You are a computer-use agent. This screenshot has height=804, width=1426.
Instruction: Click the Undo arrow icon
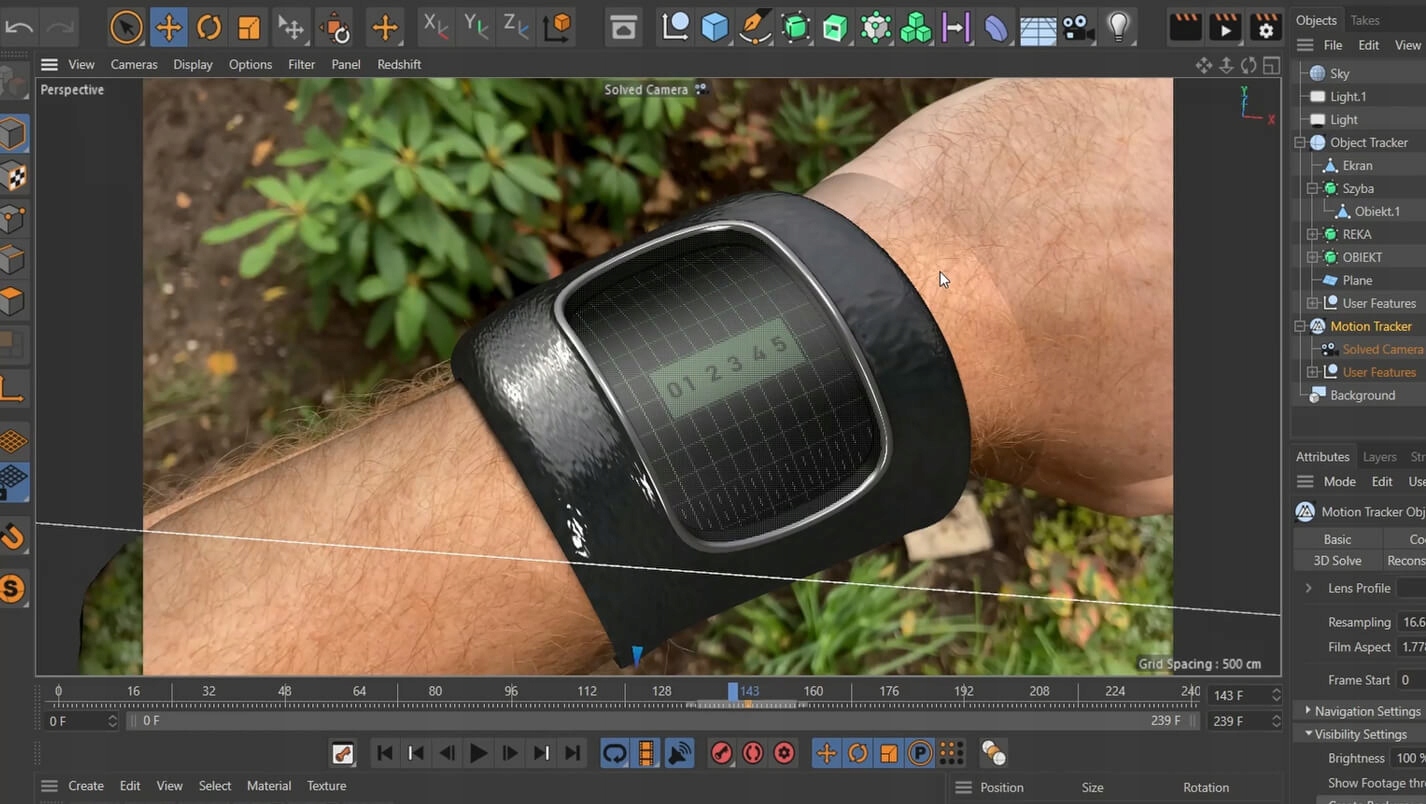[x=19, y=27]
